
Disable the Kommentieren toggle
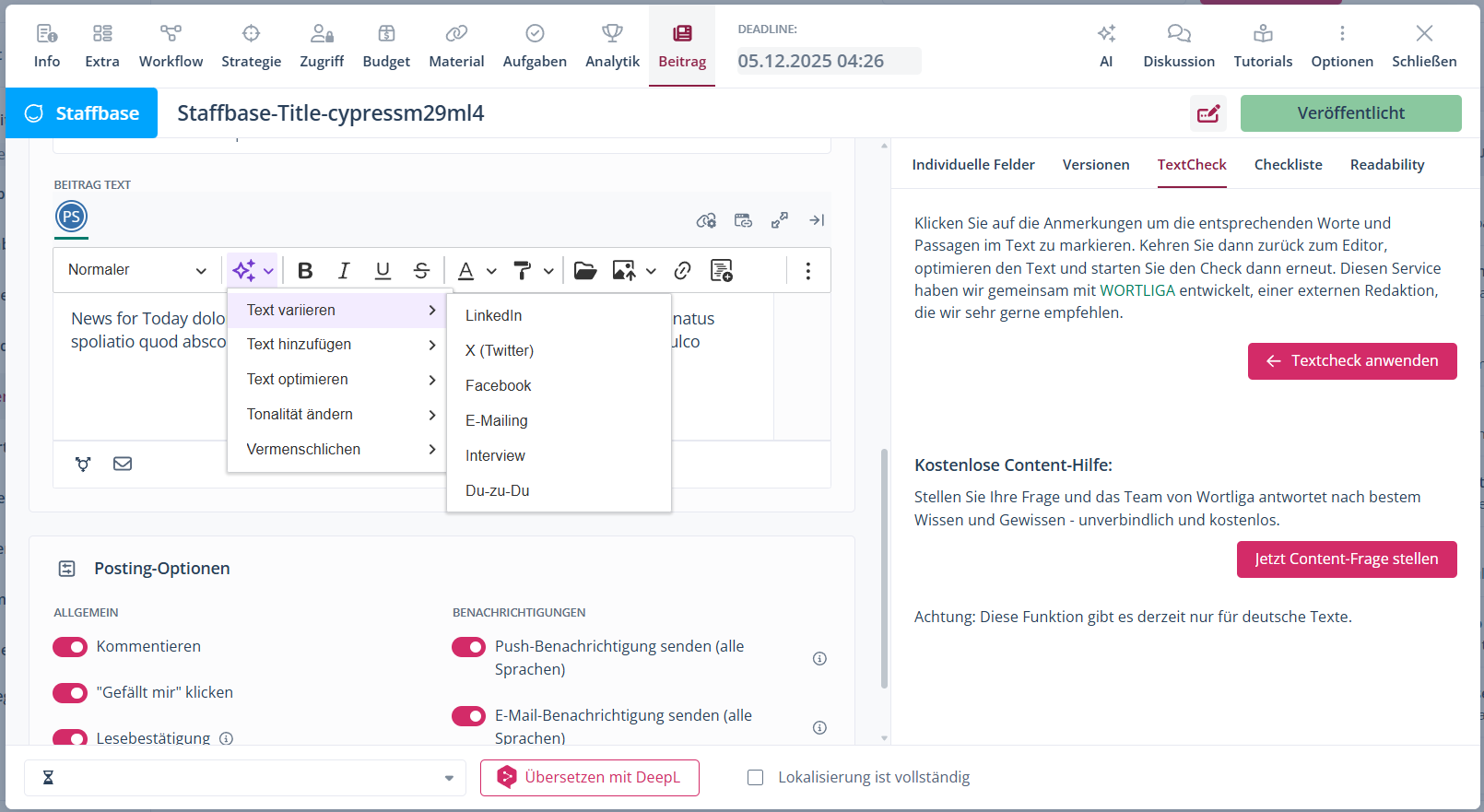70,647
